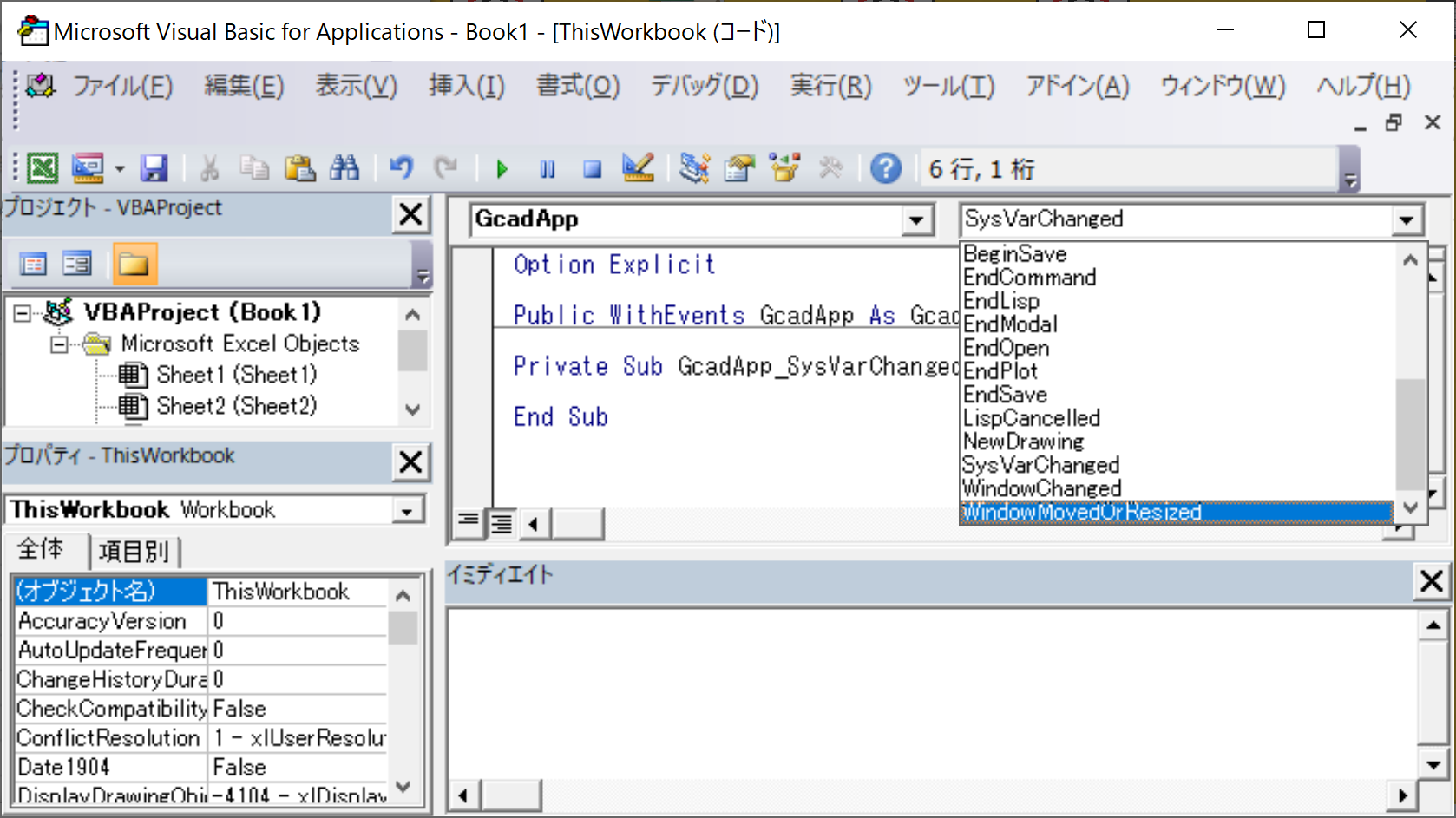Click the View Microsoft Excel toolbar icon
The height and width of the screenshot is (818, 1456).
42,167
